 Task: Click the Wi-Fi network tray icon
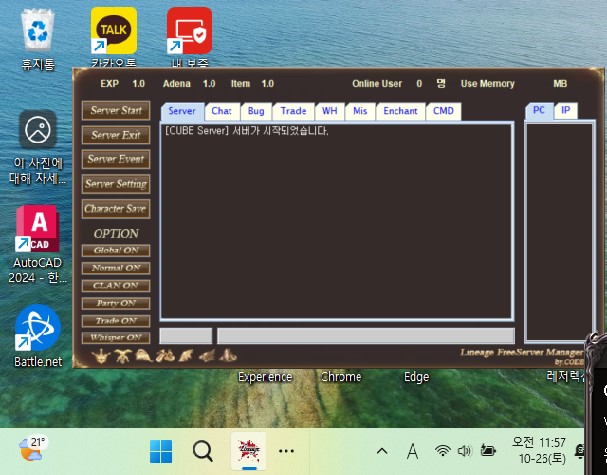click(442, 451)
